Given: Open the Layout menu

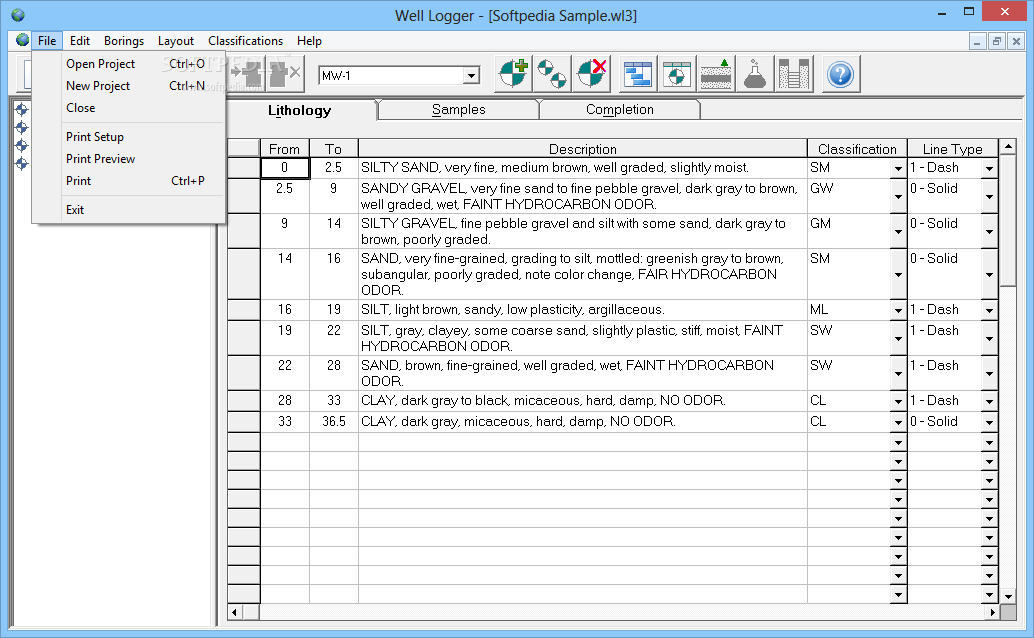Looking at the screenshot, I should click(175, 41).
